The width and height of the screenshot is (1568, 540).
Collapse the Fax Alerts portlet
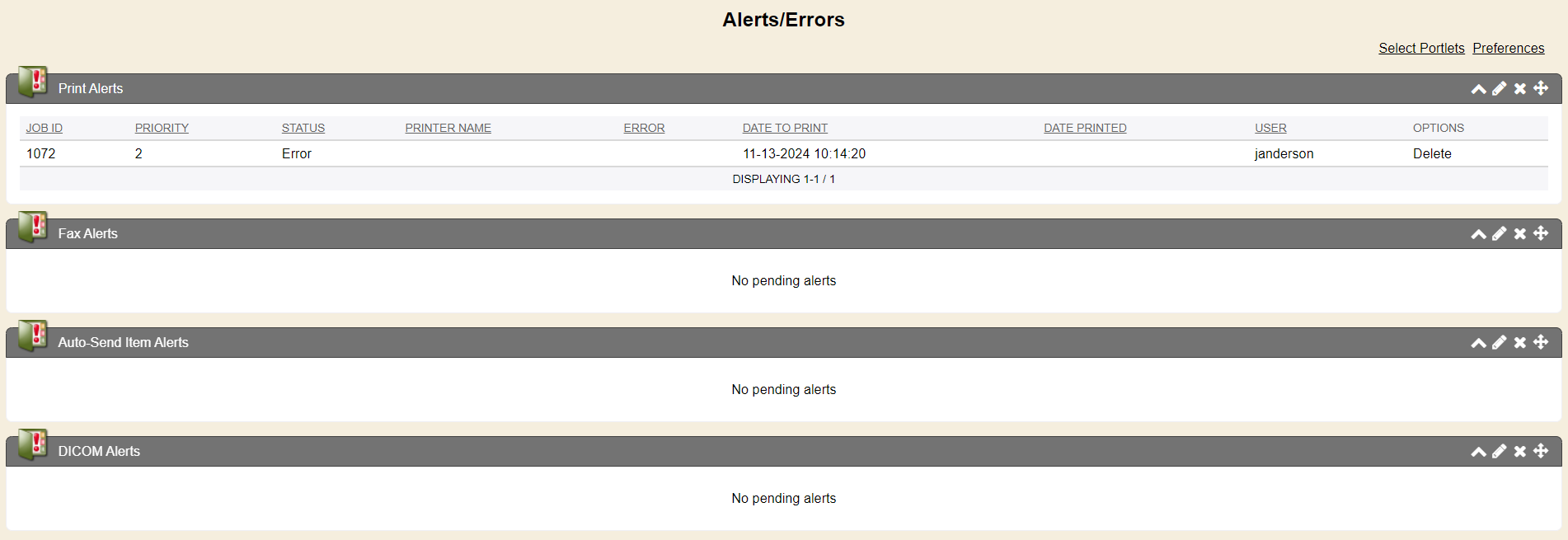pyautogui.click(x=1478, y=234)
